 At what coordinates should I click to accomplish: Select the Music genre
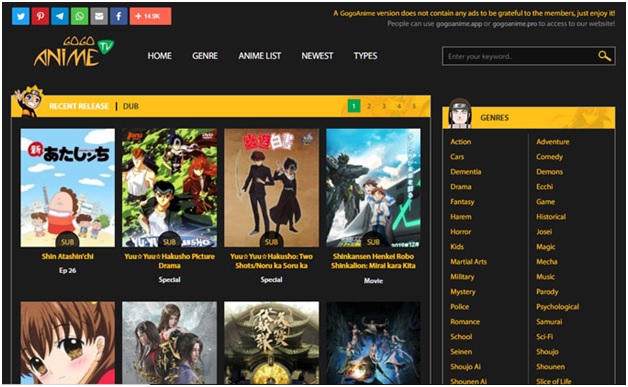(545, 277)
